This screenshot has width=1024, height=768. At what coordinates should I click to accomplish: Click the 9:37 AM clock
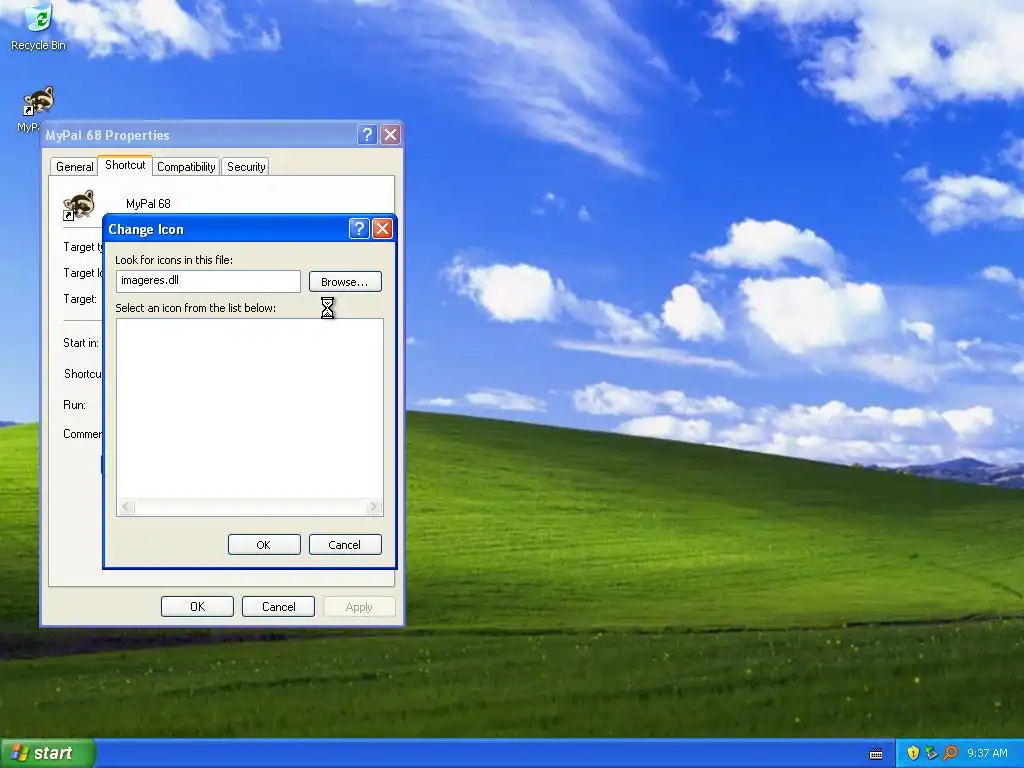coord(987,753)
